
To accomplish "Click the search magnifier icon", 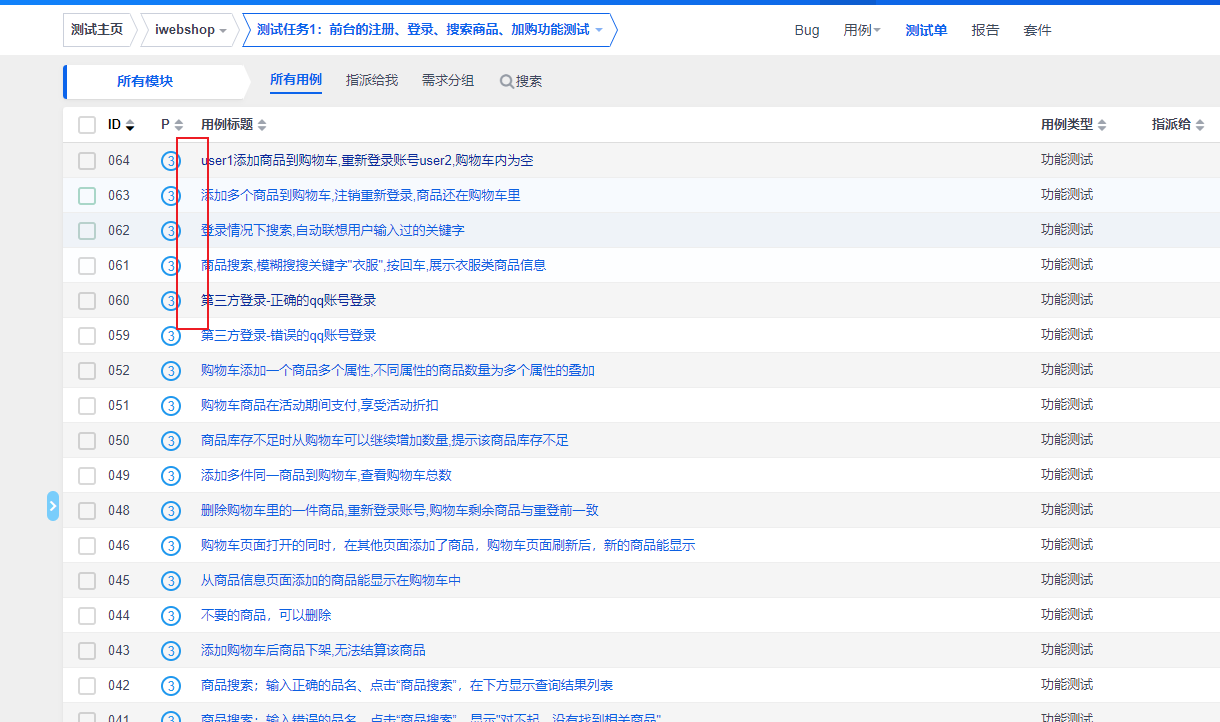I will tap(507, 81).
